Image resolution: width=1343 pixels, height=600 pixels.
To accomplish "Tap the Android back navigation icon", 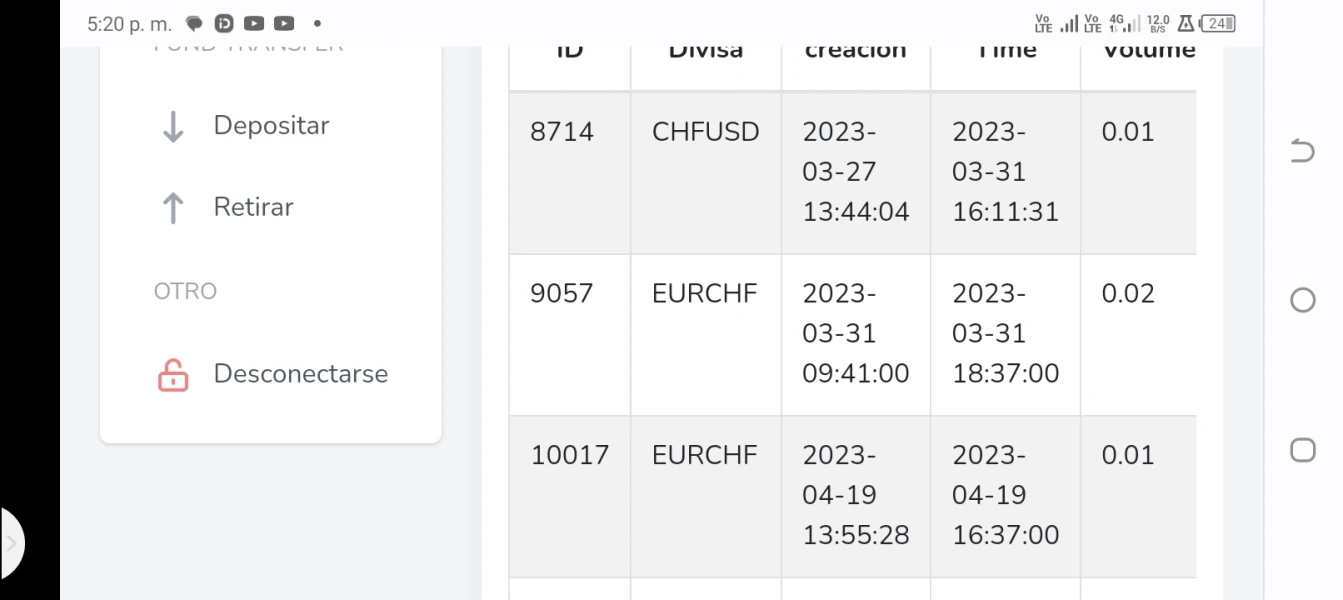I will [x=1302, y=151].
